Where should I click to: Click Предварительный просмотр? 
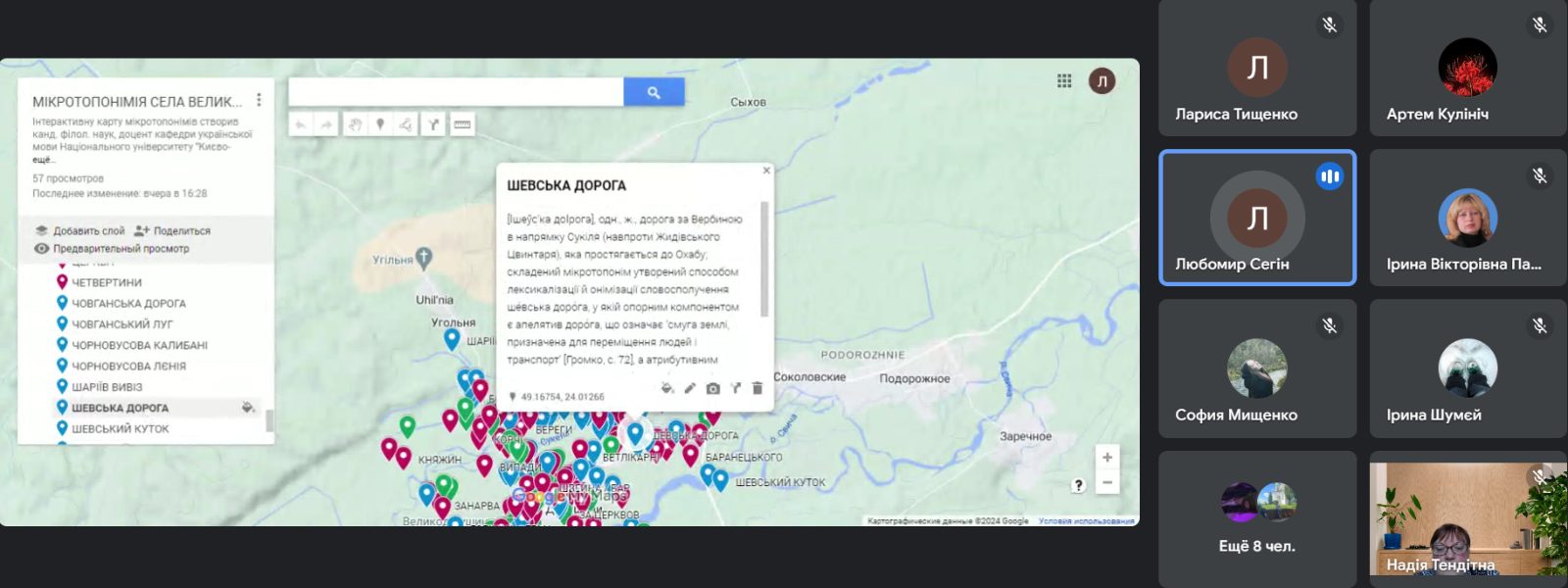point(112,249)
